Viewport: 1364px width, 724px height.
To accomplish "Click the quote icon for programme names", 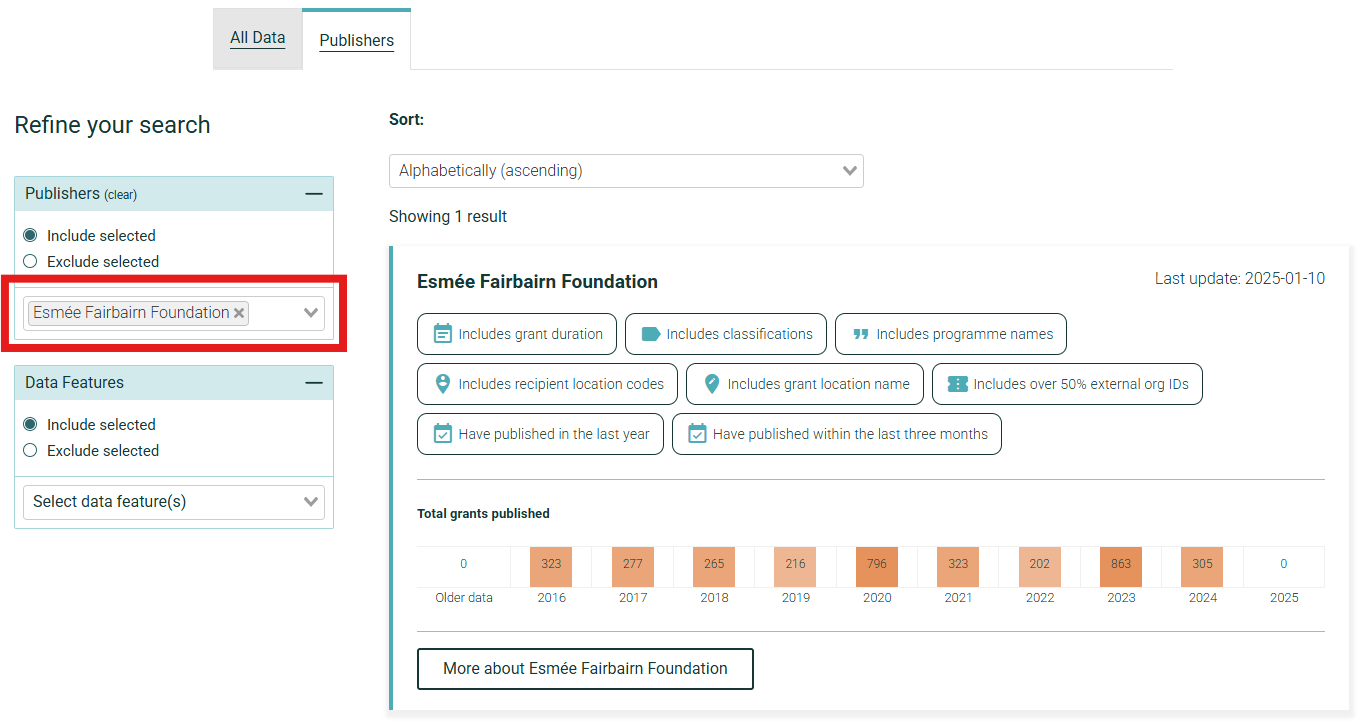I will point(860,335).
